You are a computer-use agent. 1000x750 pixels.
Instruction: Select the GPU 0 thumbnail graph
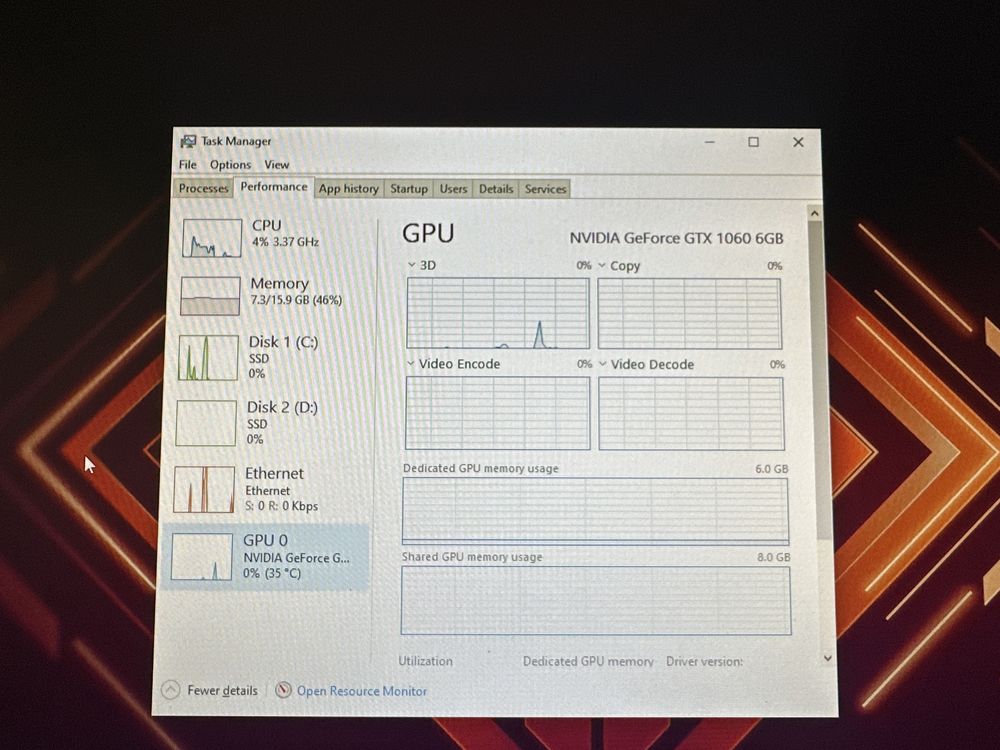pyautogui.click(x=202, y=557)
